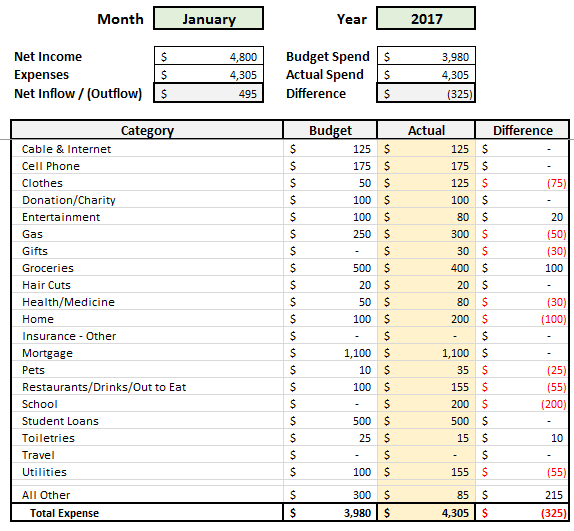Click the Entertainment difference value 20
574x531 pixels.
[522, 217]
